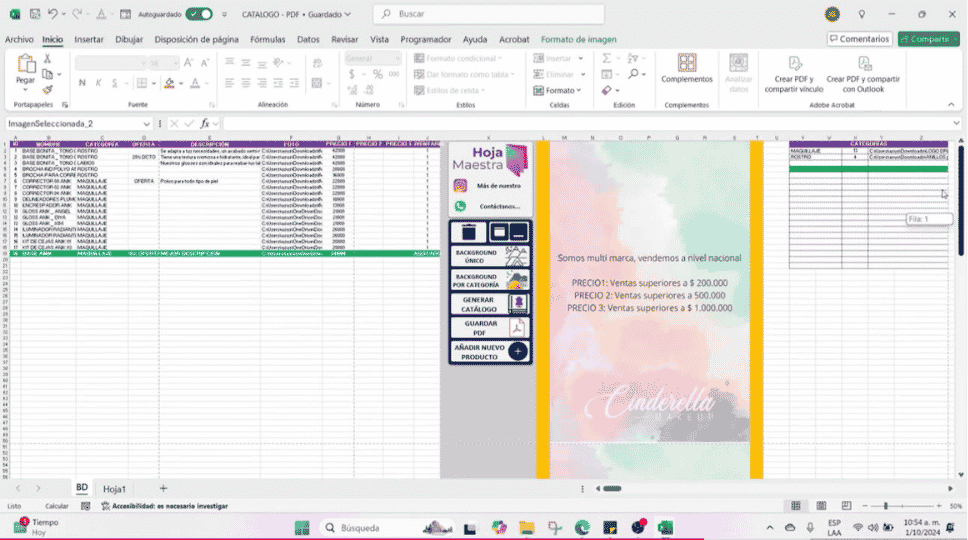Click the Copiar formato brush icon
Viewport: 968px width, 540px height.
tap(48, 90)
